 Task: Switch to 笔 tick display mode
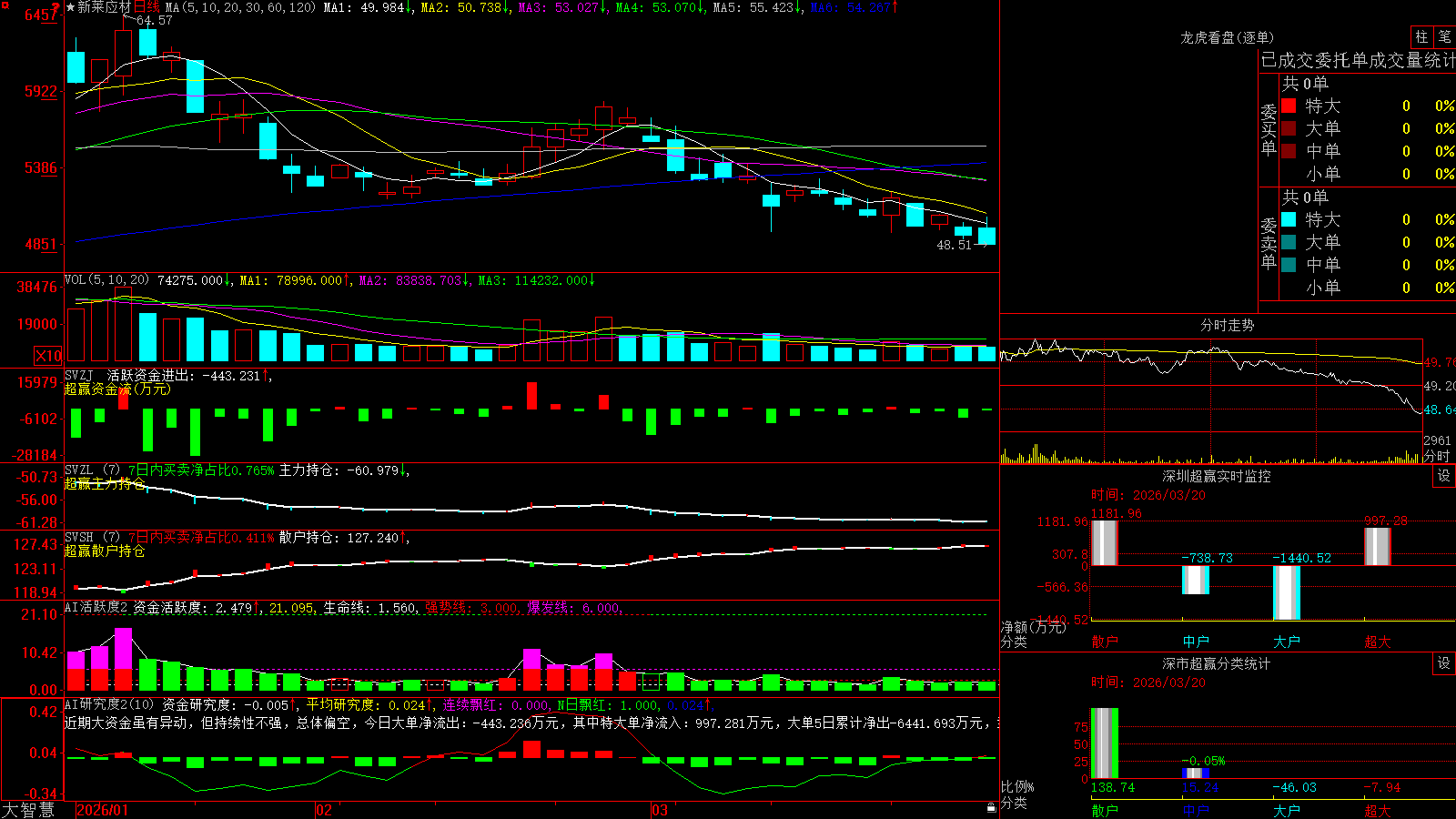[x=1444, y=36]
